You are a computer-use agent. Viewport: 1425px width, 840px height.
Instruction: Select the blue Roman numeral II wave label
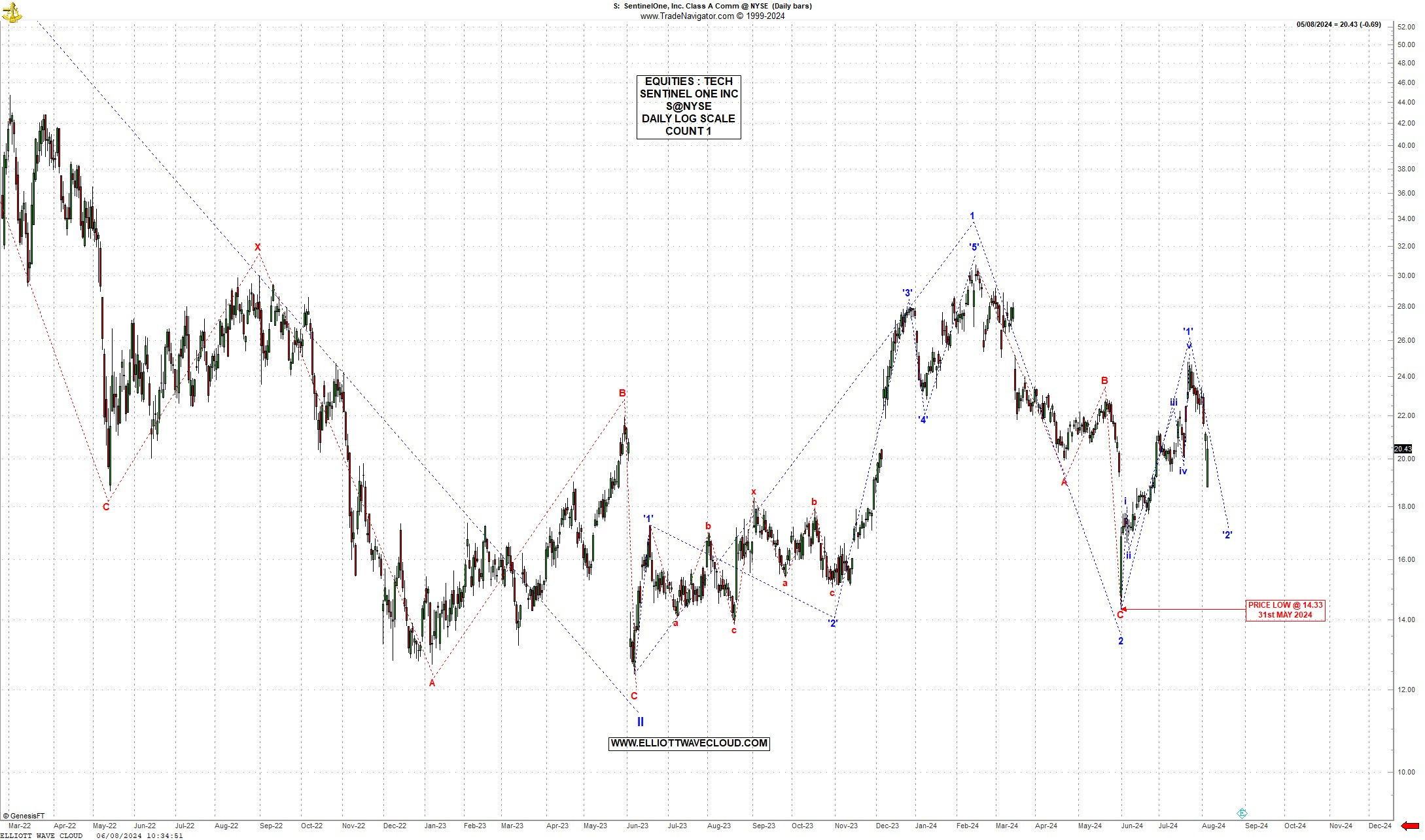[641, 722]
